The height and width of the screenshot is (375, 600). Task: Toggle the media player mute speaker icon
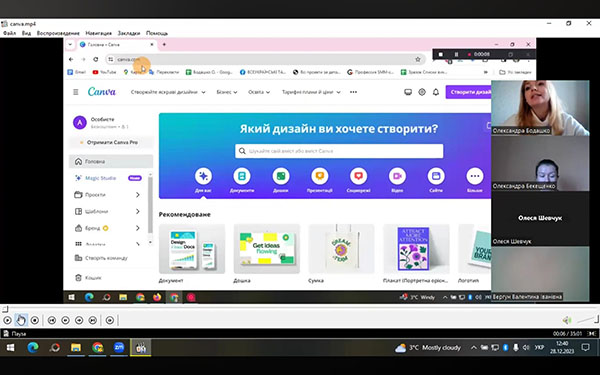567,320
